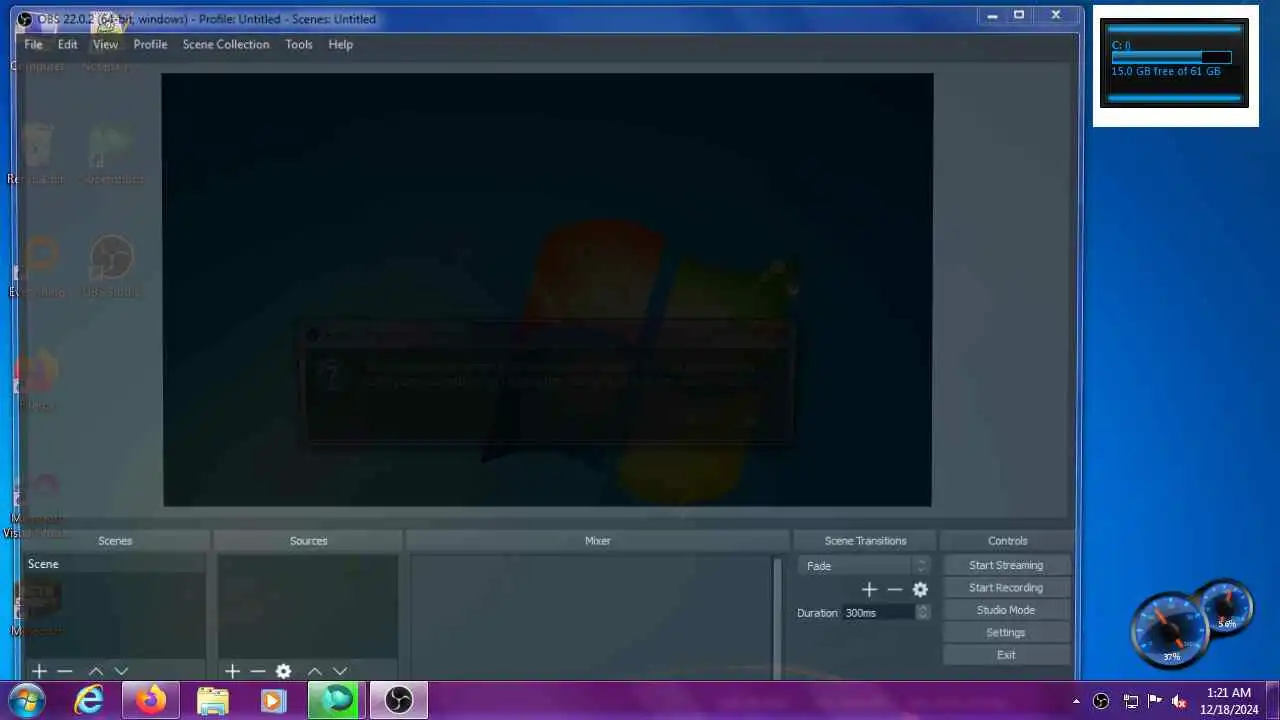Open the Profile menu
The height and width of the screenshot is (720, 1280).
coord(150,44)
